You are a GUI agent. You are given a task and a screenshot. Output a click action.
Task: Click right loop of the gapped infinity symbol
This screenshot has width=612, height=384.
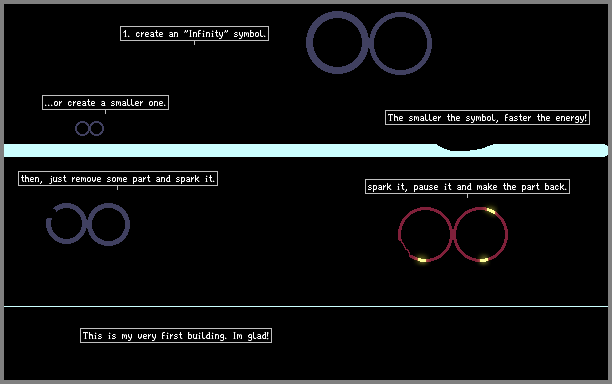coord(108,224)
